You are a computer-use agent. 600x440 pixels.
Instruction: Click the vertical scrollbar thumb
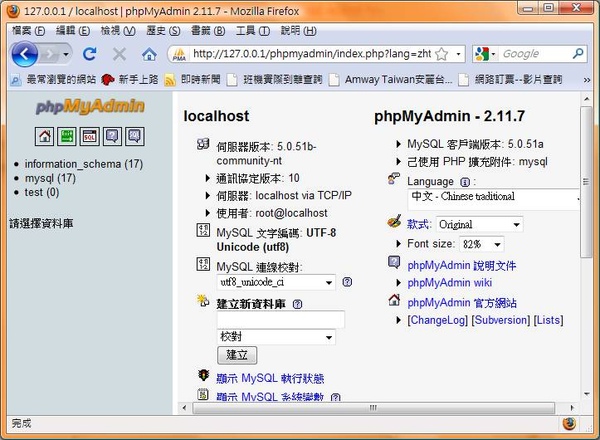tap(586, 182)
